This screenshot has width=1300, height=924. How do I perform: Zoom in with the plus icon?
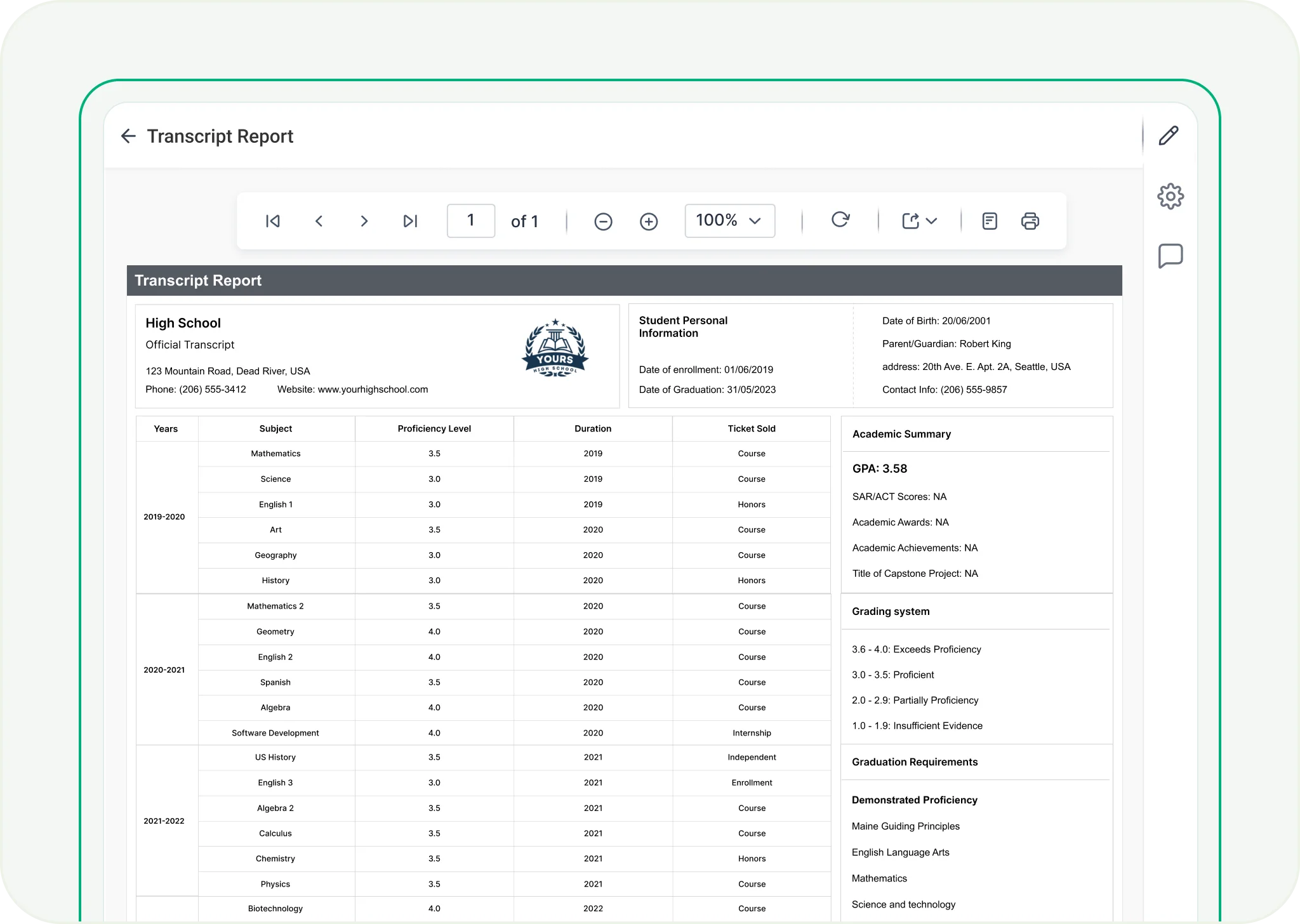click(649, 221)
